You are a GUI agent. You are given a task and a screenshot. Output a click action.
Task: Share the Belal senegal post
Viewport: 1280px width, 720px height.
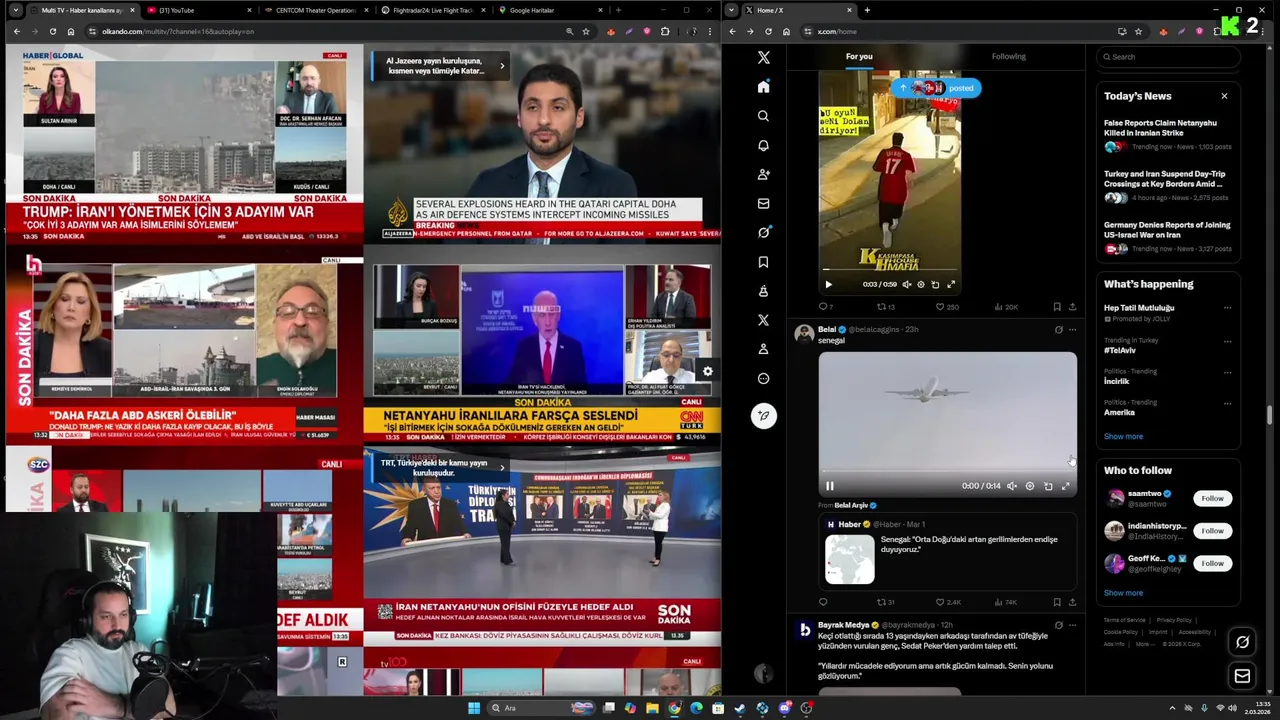pyautogui.click(x=1072, y=602)
